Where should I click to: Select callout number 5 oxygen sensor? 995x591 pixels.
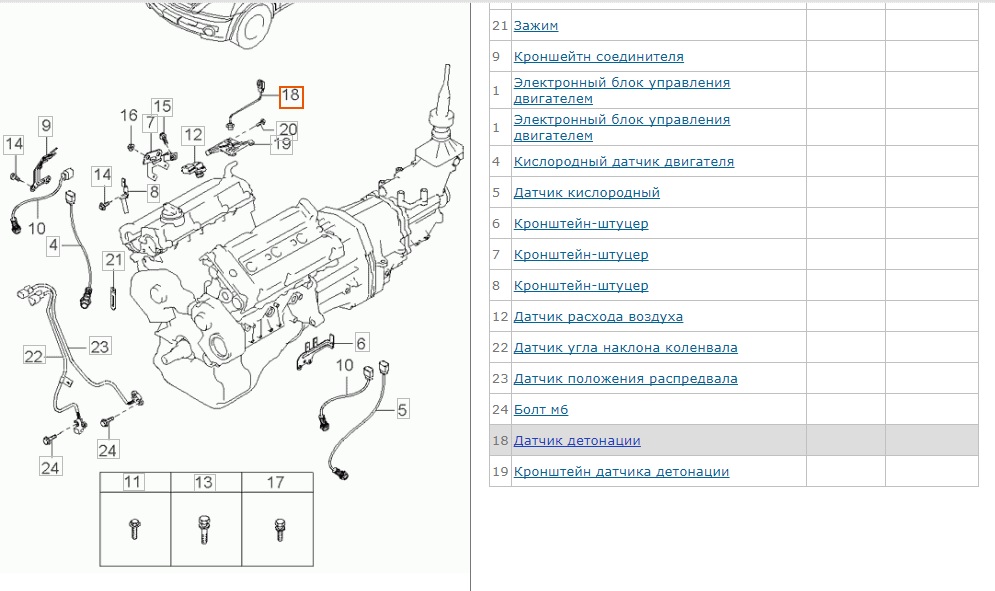click(403, 408)
